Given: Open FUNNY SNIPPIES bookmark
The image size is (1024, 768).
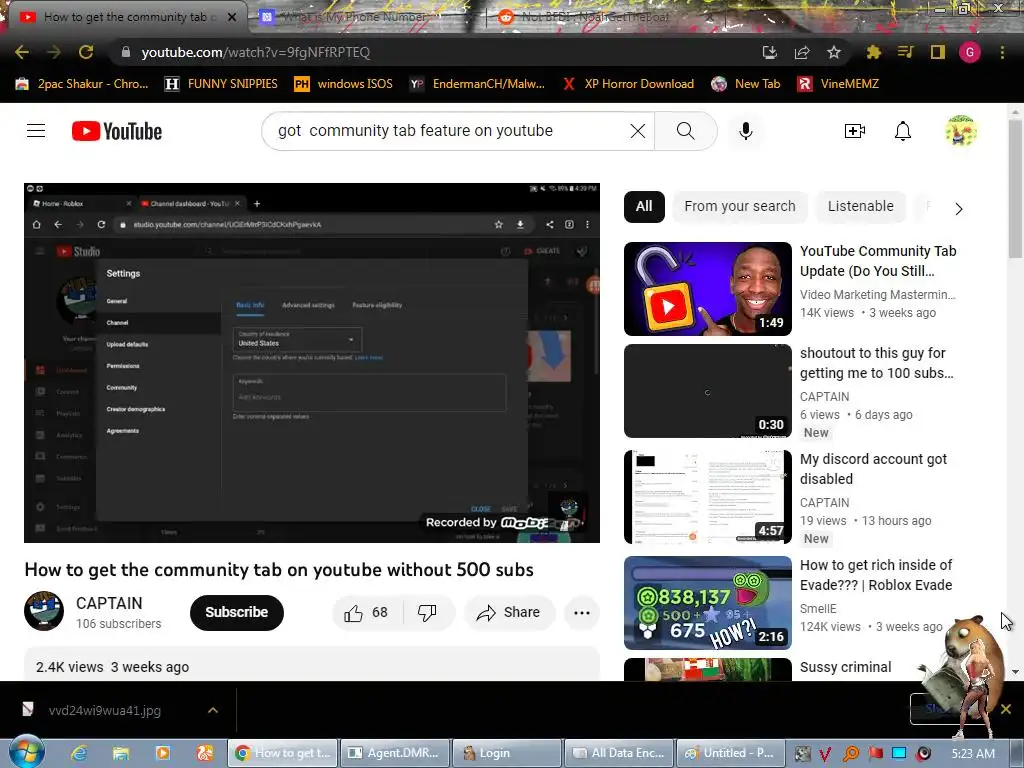Looking at the screenshot, I should [x=221, y=84].
